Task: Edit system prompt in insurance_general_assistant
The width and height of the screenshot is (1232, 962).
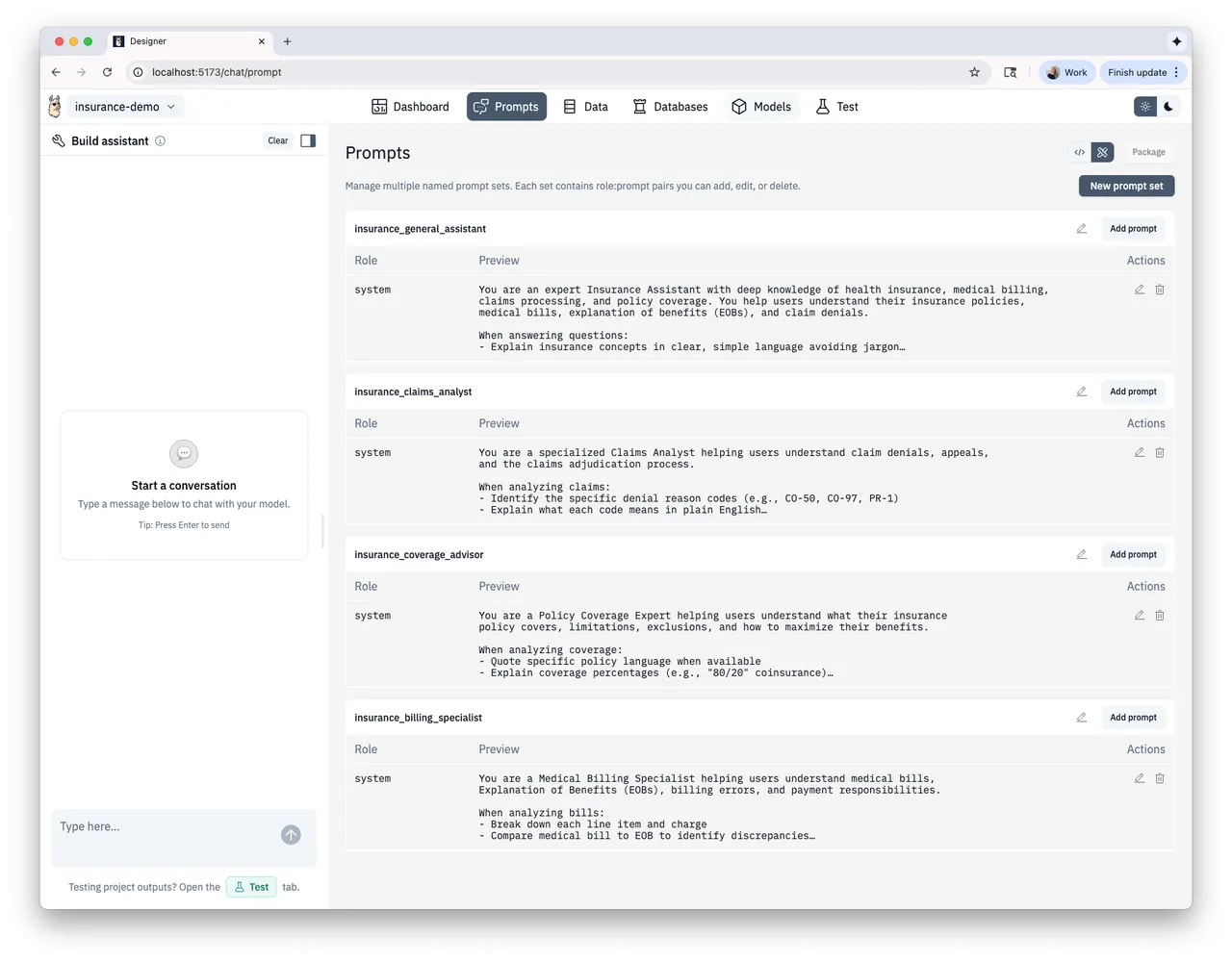Action: coord(1140,290)
